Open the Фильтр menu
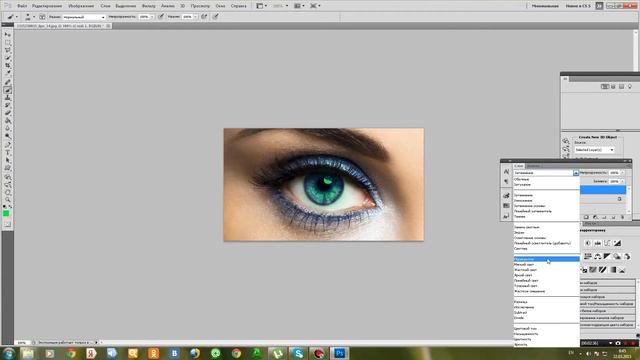This screenshot has height=360, width=640. point(149,6)
